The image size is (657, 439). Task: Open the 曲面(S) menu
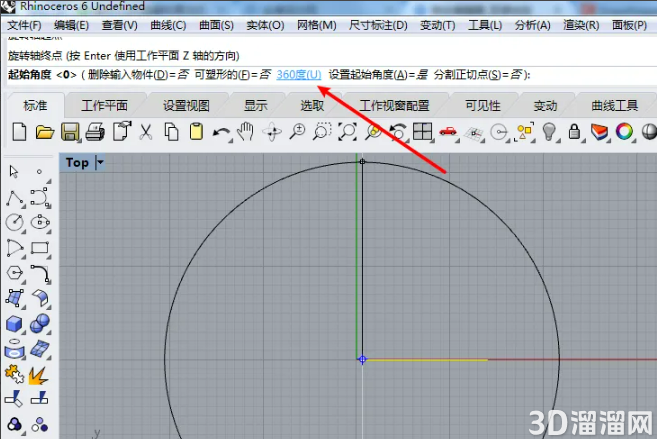point(216,25)
